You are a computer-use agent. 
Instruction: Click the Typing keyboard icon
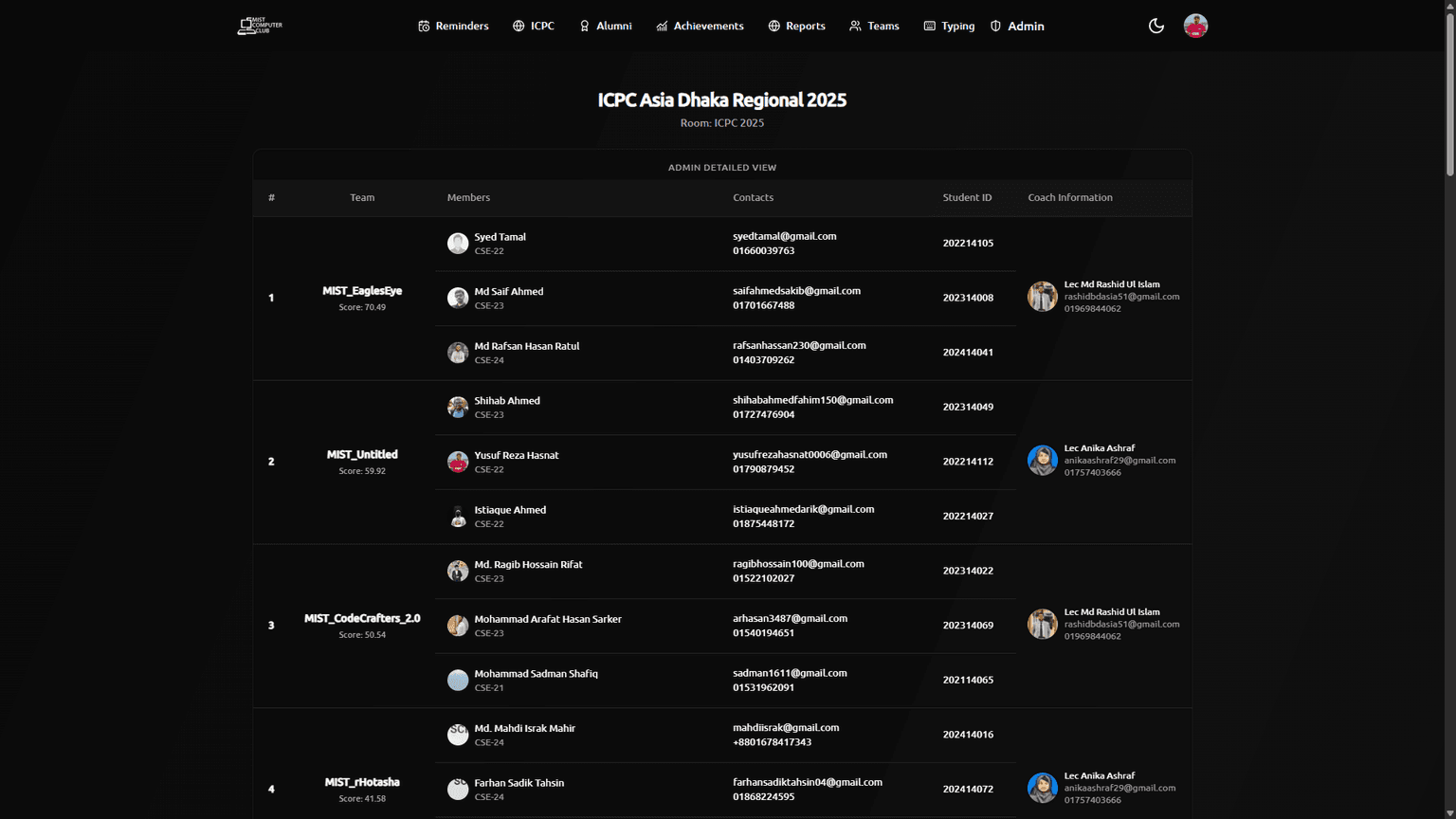pos(929,26)
